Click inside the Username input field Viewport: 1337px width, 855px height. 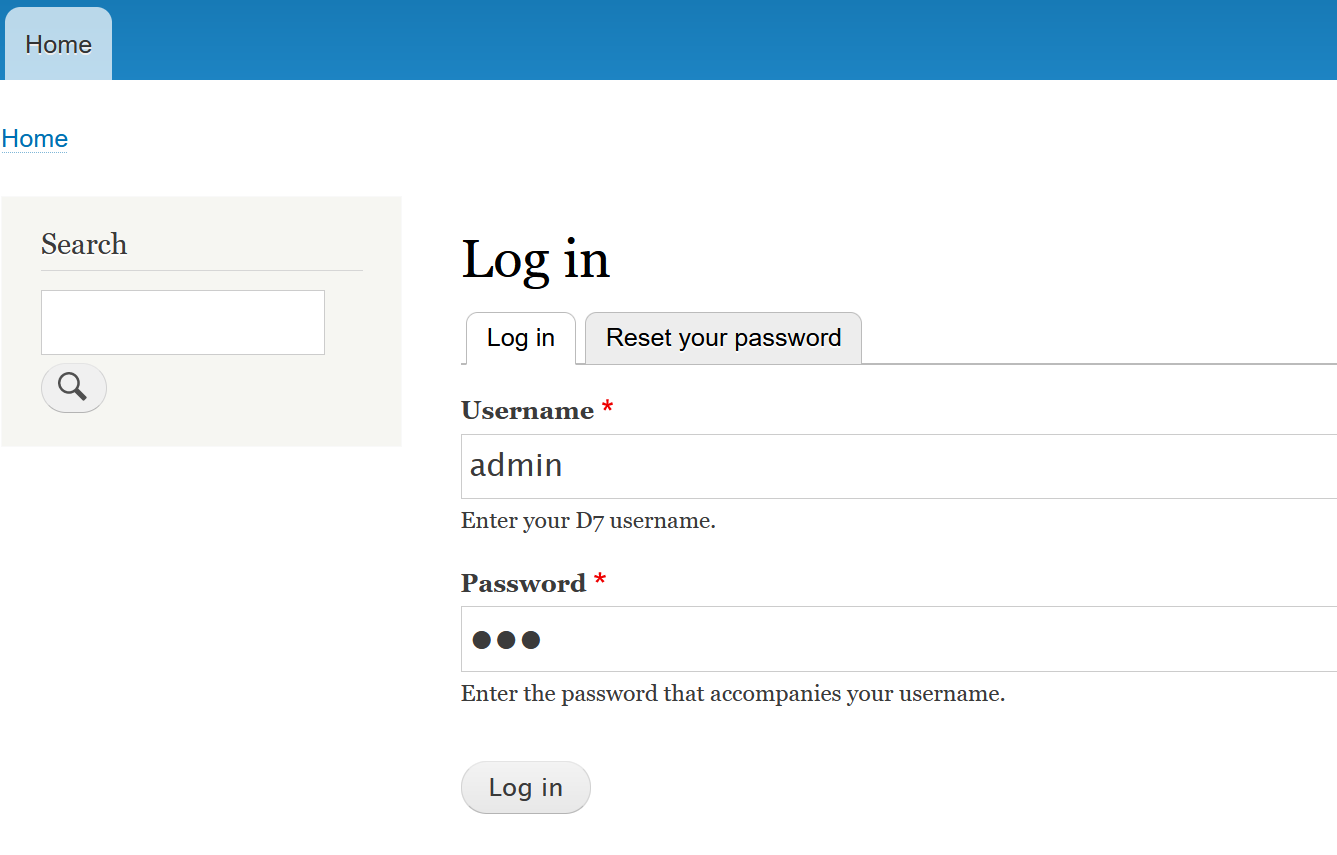click(x=900, y=466)
